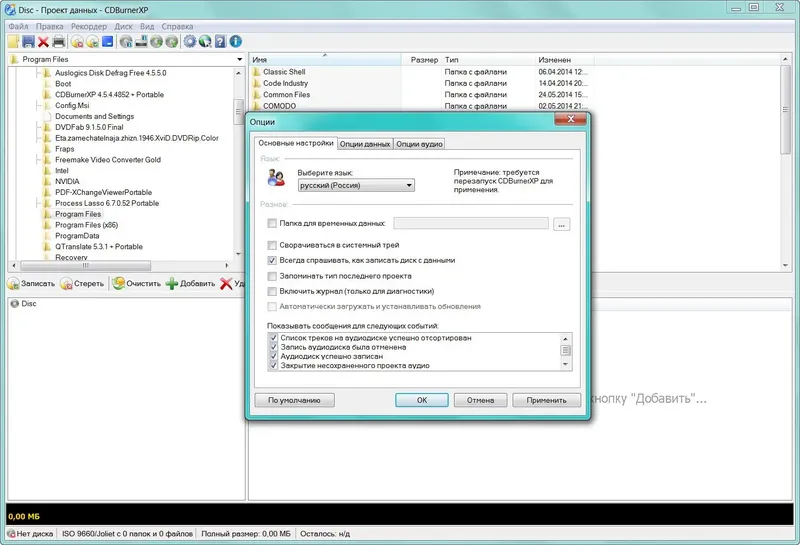The width and height of the screenshot is (800, 545).
Task: Click the Отмена button
Action: coord(481,400)
